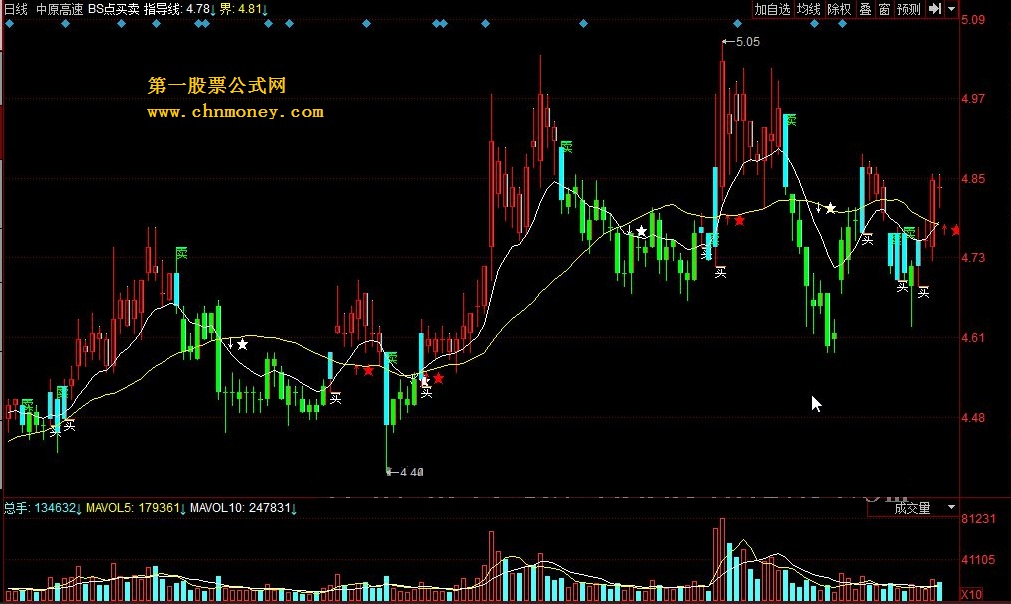The height and width of the screenshot is (604, 1011).
Task: Click the 4.61 price axis label
Action: point(973,338)
